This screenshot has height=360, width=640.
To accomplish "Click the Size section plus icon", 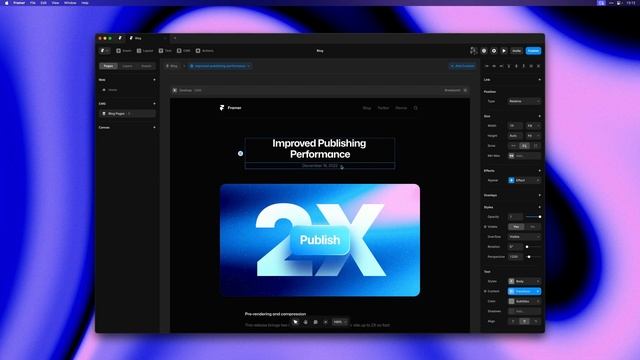I will 540,116.
